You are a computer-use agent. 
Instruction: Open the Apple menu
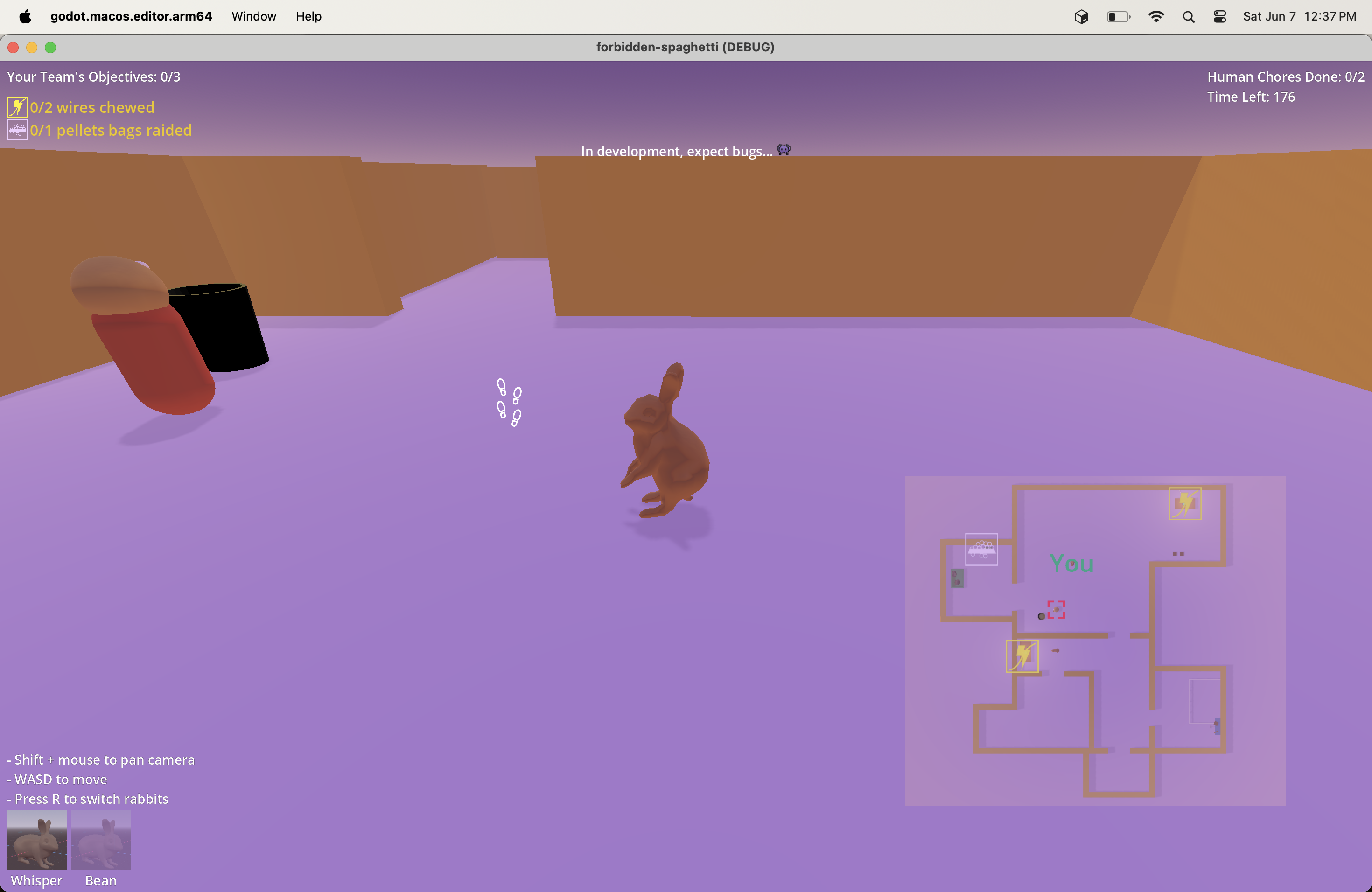(25, 16)
